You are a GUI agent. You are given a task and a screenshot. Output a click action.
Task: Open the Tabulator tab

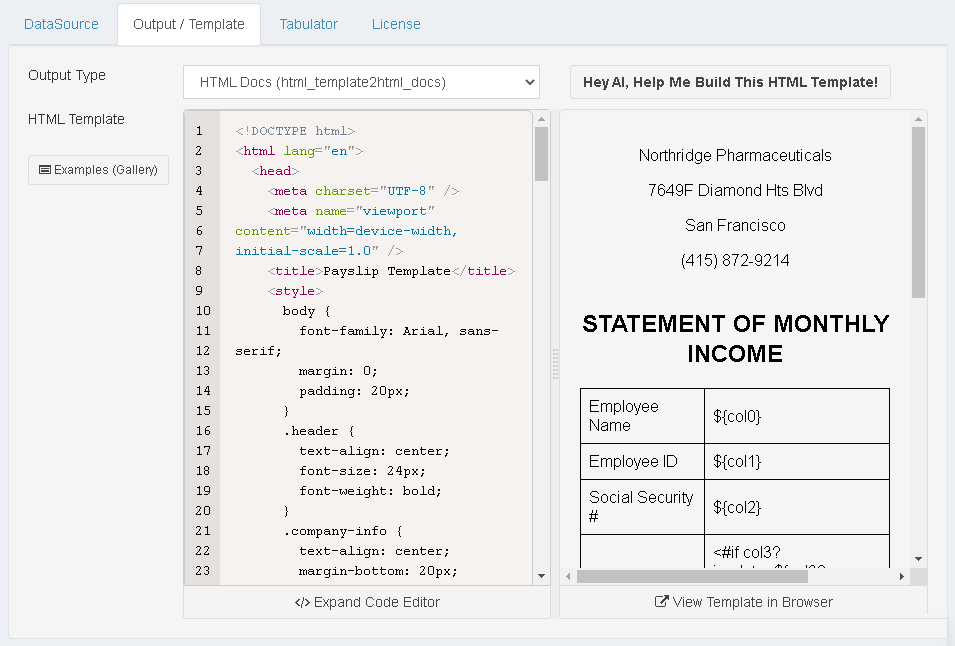308,24
